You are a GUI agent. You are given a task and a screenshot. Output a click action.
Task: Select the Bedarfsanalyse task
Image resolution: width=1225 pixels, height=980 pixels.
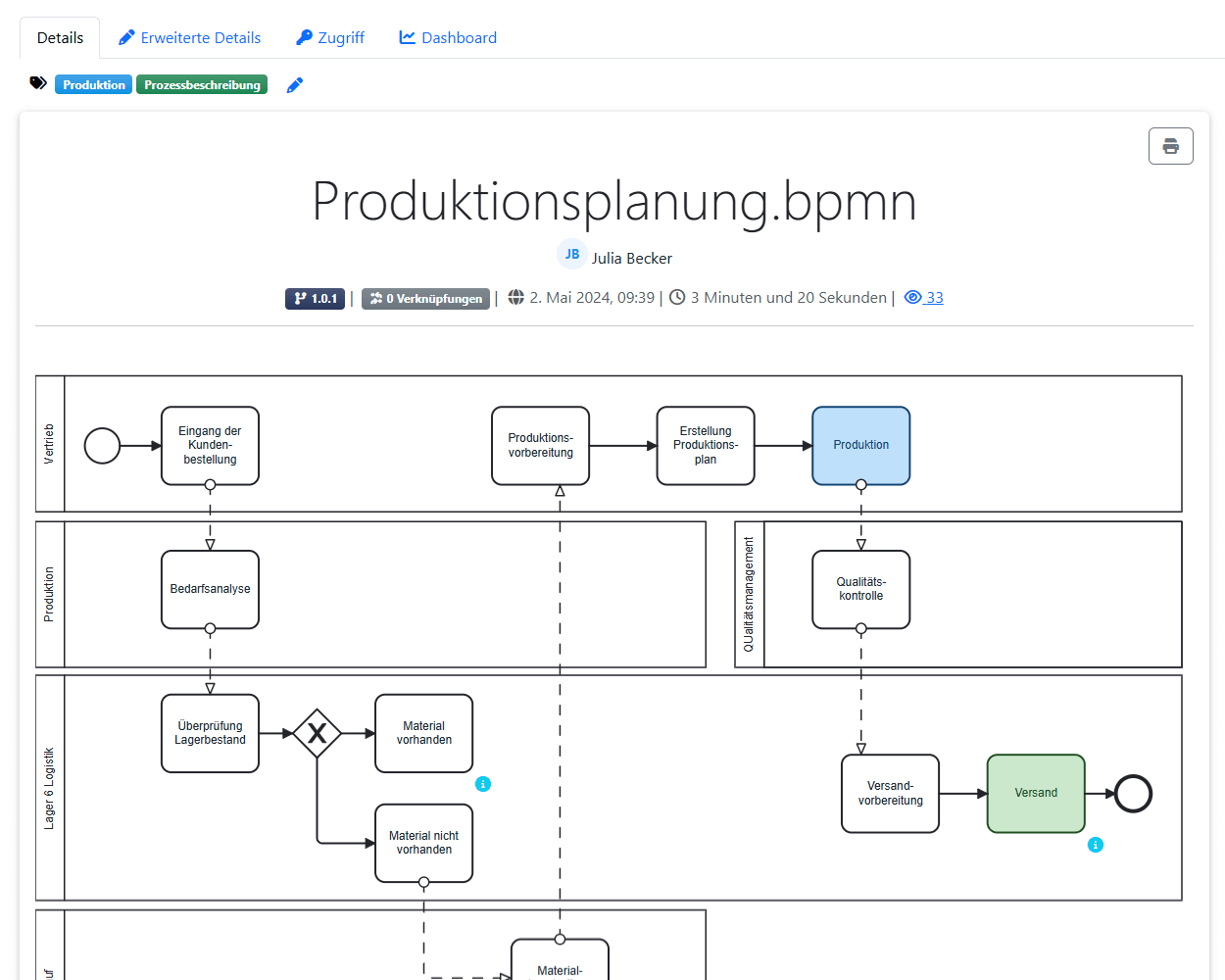click(210, 590)
